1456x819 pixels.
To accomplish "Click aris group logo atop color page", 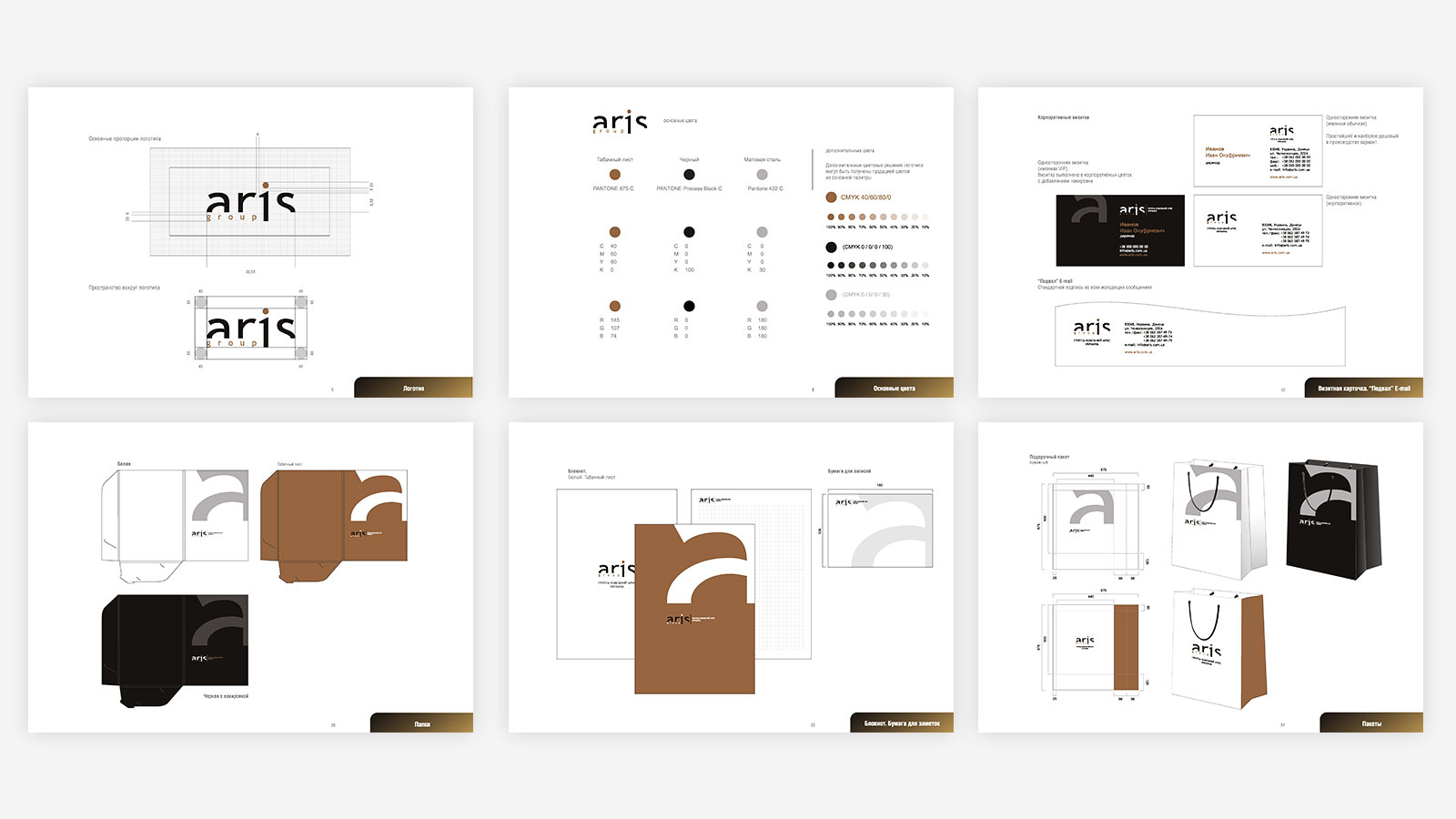I will coord(620,122).
